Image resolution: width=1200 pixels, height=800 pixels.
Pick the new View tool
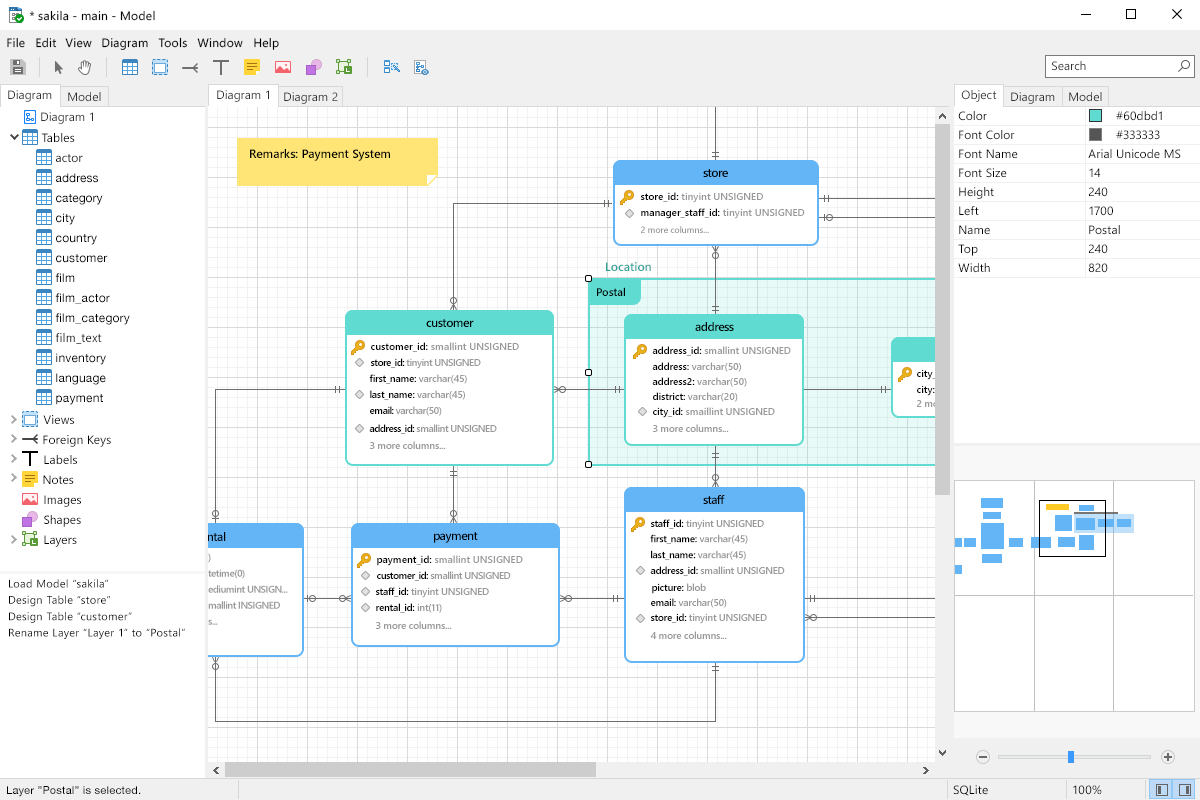160,67
